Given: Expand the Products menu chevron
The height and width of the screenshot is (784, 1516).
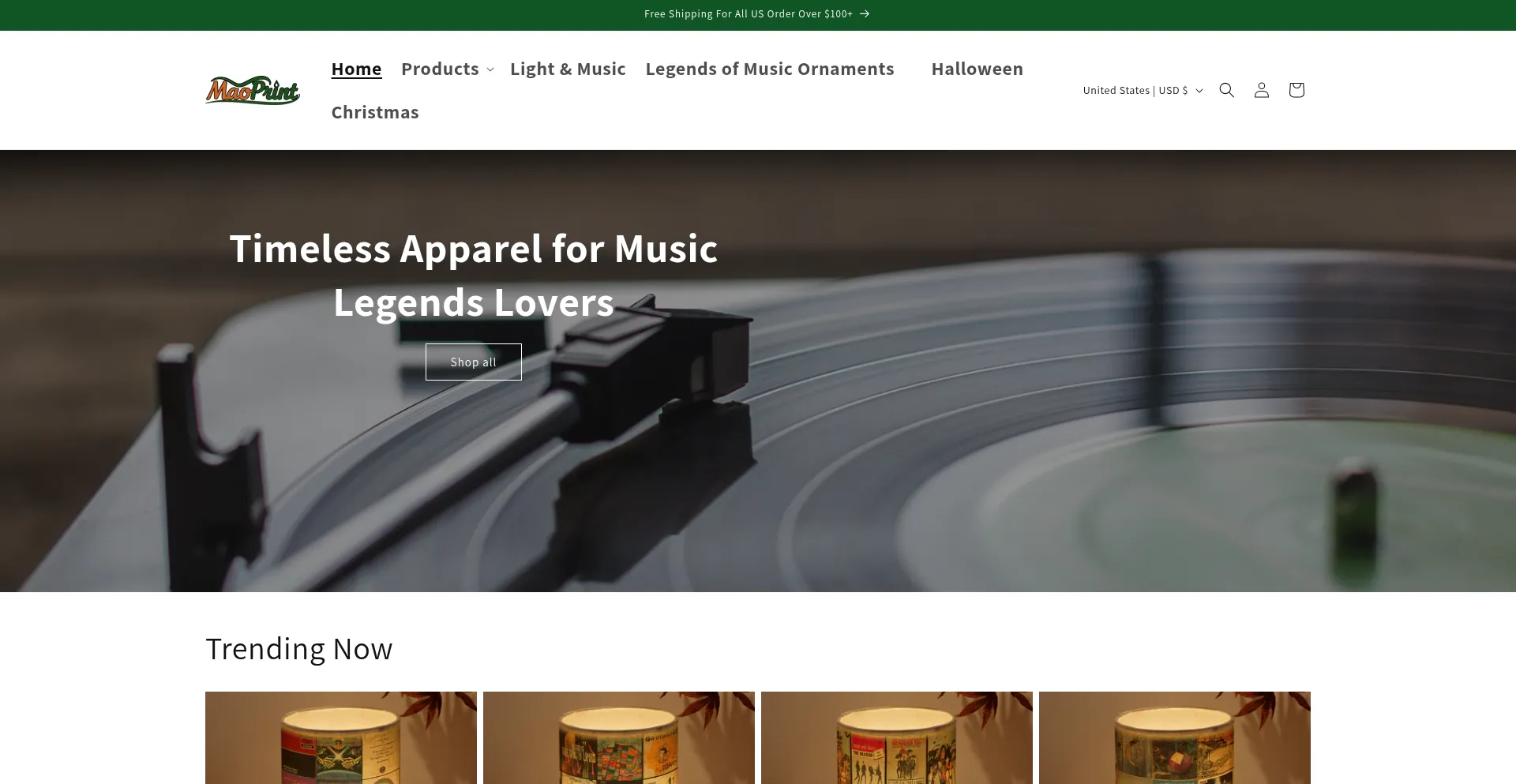Looking at the screenshot, I should (x=490, y=69).
